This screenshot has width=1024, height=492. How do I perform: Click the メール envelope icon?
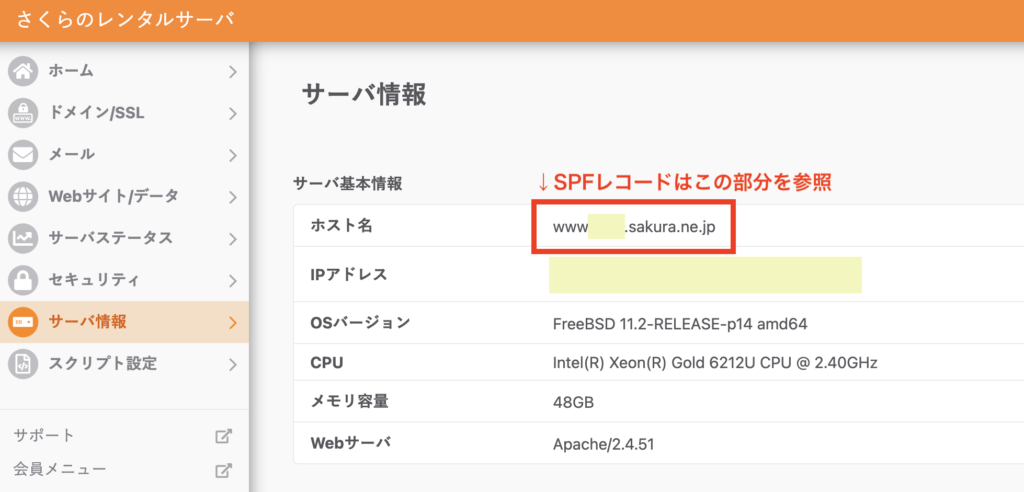(x=24, y=156)
